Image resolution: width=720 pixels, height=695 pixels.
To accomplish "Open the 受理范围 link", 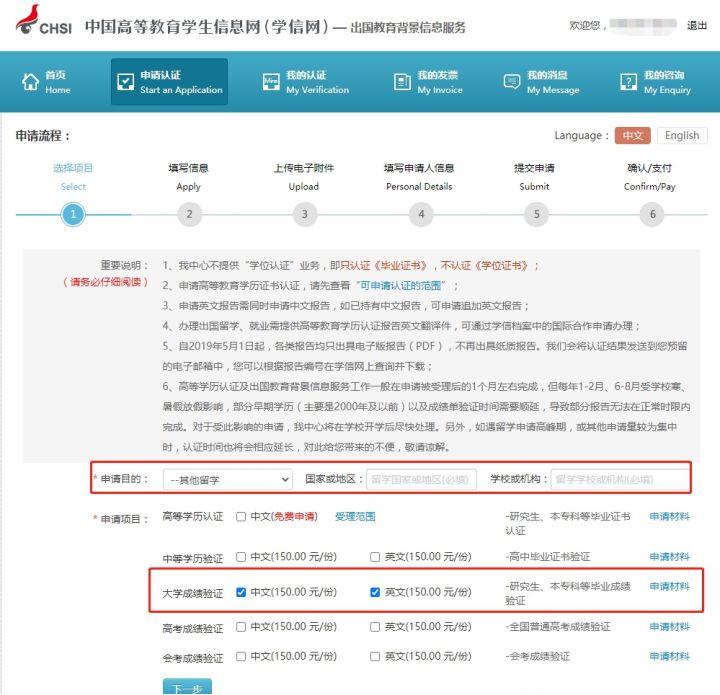I will click(355, 517).
